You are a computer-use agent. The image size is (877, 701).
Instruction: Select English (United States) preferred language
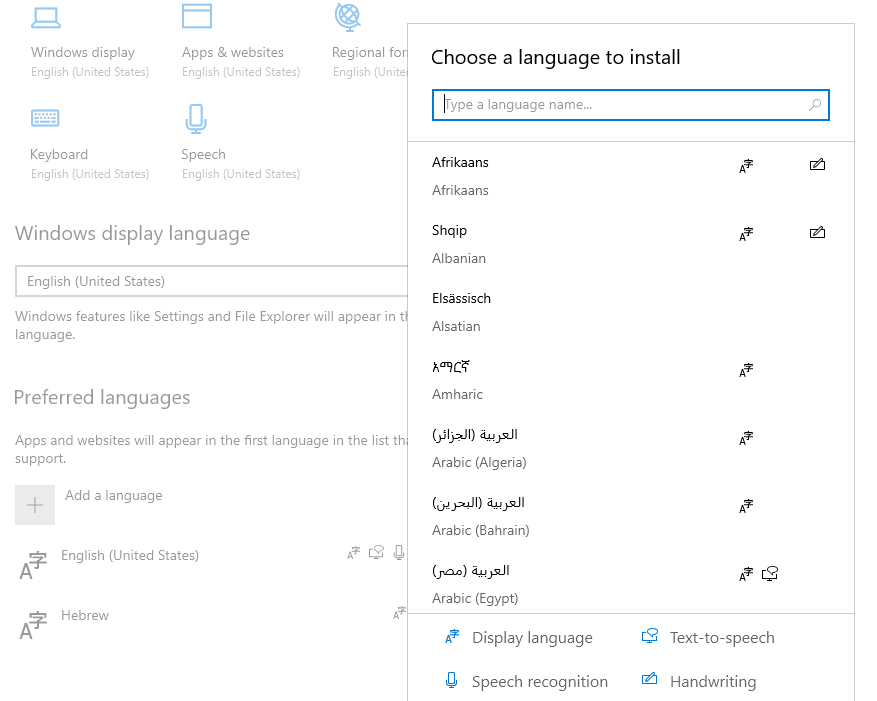click(130, 556)
